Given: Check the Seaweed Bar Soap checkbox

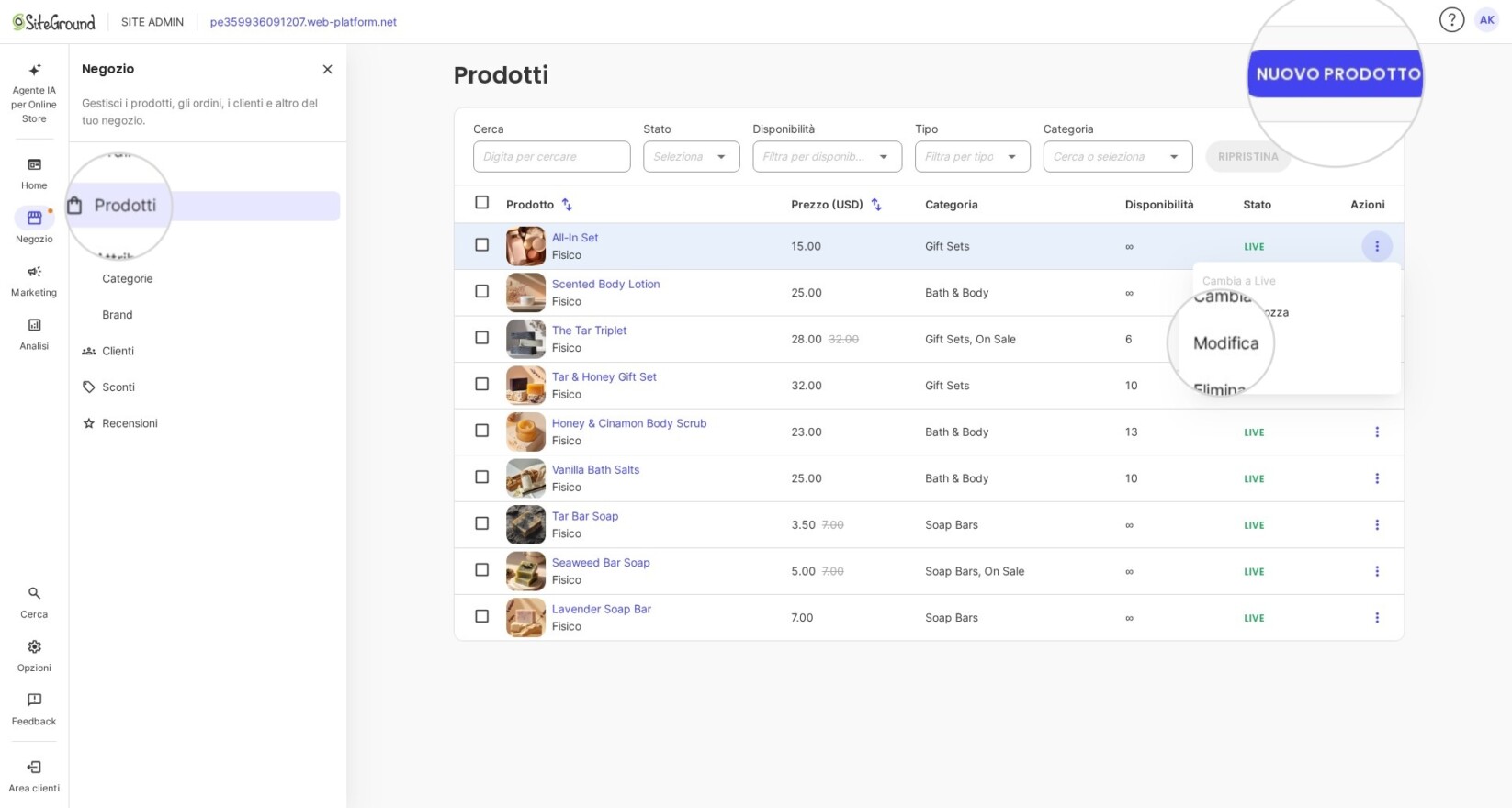Looking at the screenshot, I should coord(481,570).
